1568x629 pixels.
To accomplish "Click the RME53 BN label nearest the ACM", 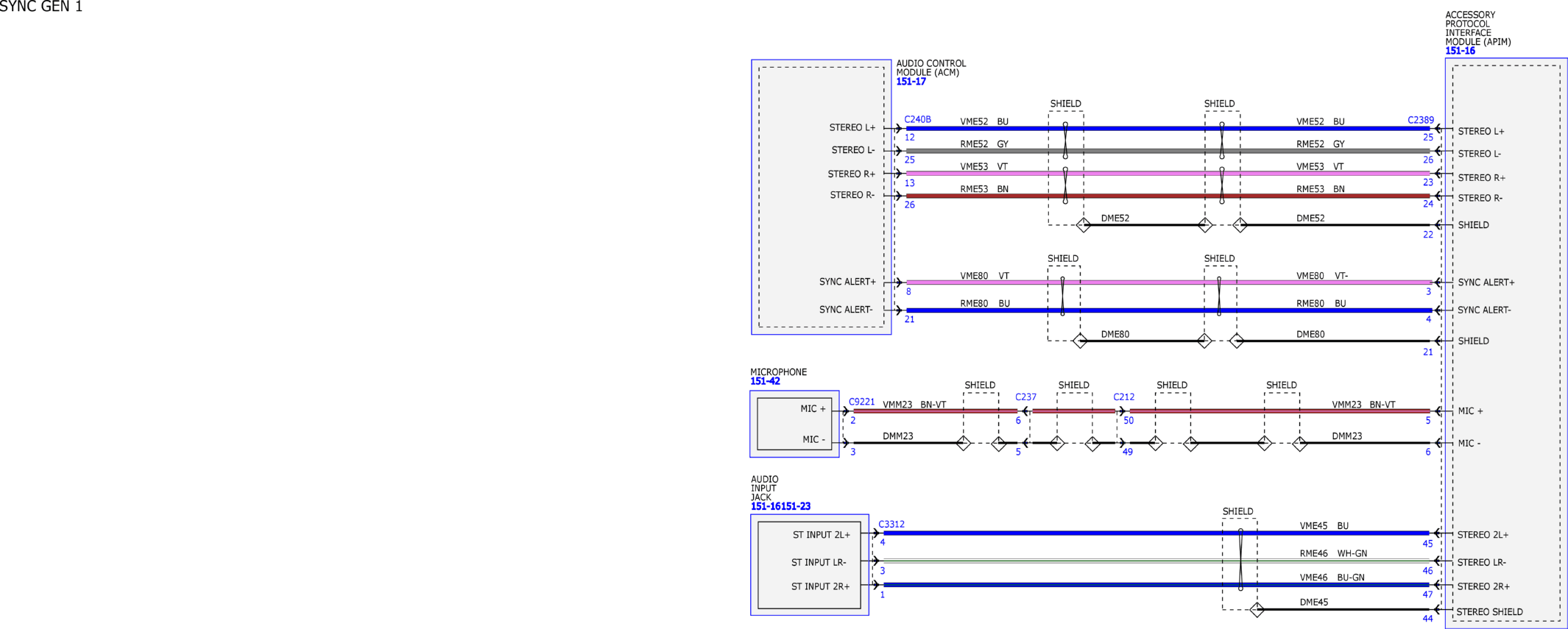I will click(x=984, y=189).
